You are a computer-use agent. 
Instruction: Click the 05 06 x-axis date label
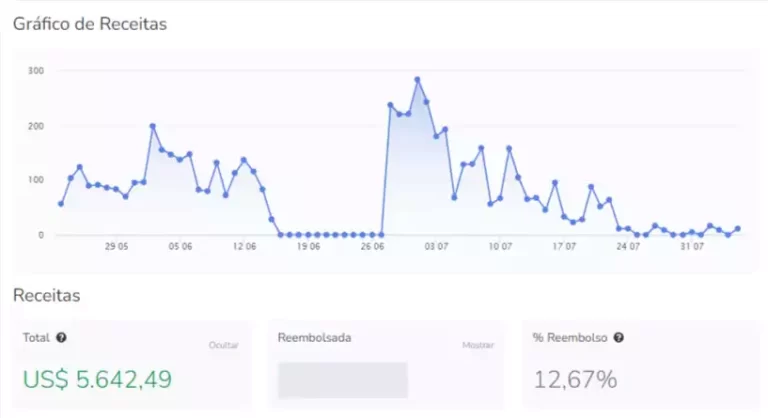[180, 246]
